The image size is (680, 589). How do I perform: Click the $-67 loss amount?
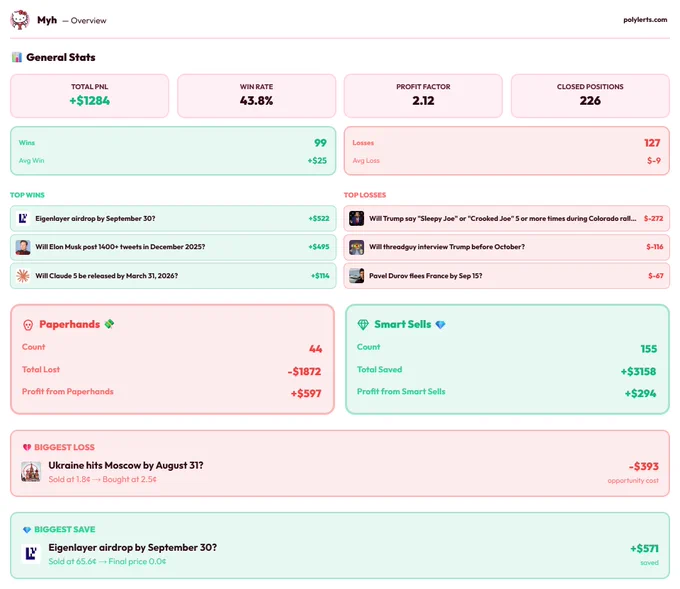click(x=656, y=276)
